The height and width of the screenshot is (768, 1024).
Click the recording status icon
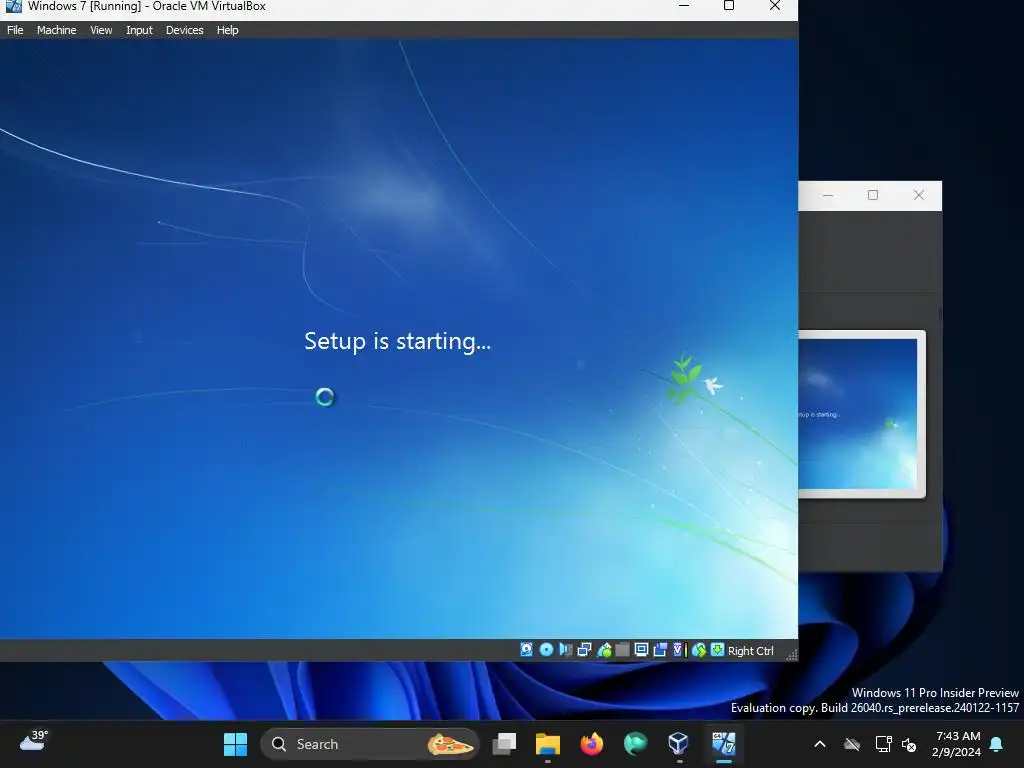[x=660, y=650]
